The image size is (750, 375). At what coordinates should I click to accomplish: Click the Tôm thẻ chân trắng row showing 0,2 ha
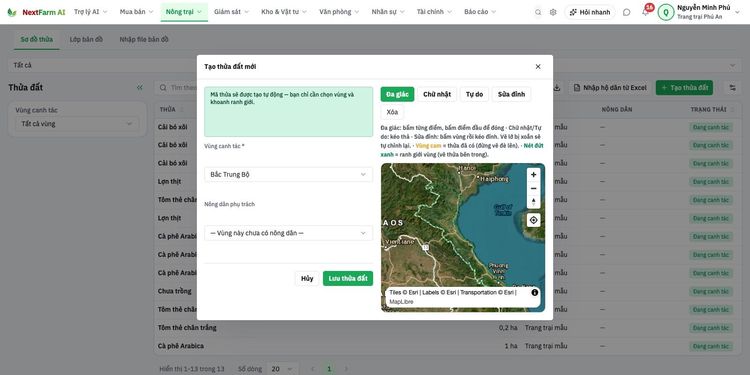click(447, 328)
